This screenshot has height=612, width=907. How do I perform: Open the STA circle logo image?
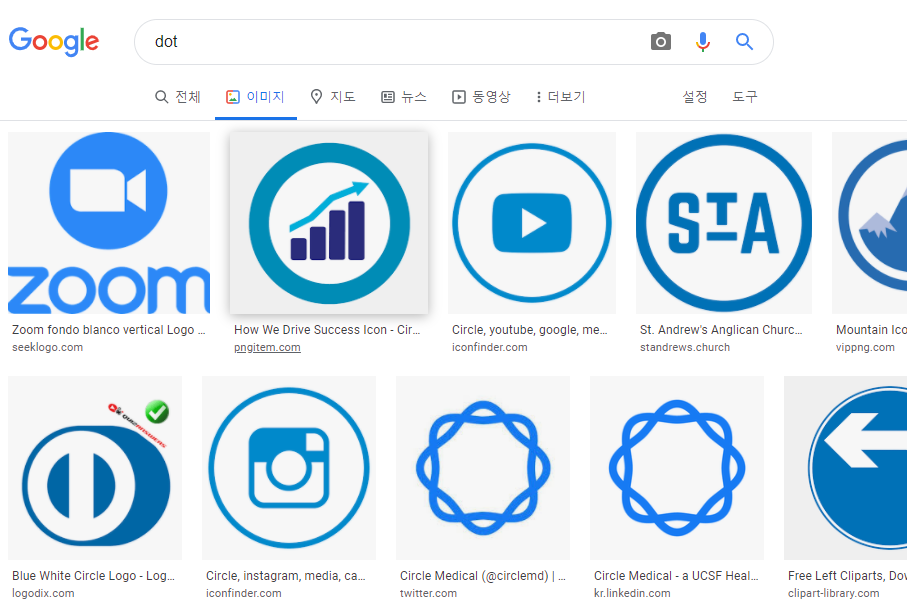coord(724,223)
